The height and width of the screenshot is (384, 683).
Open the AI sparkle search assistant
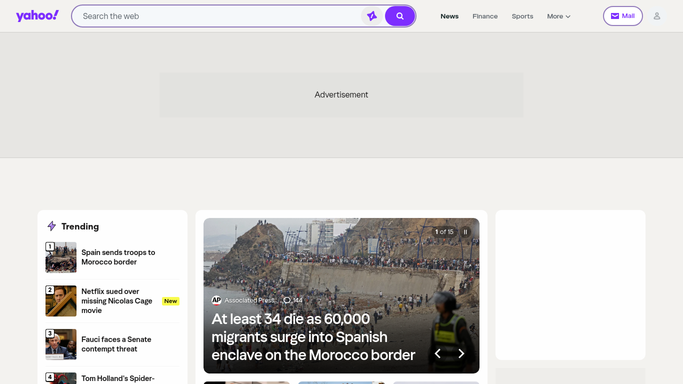pos(372,16)
